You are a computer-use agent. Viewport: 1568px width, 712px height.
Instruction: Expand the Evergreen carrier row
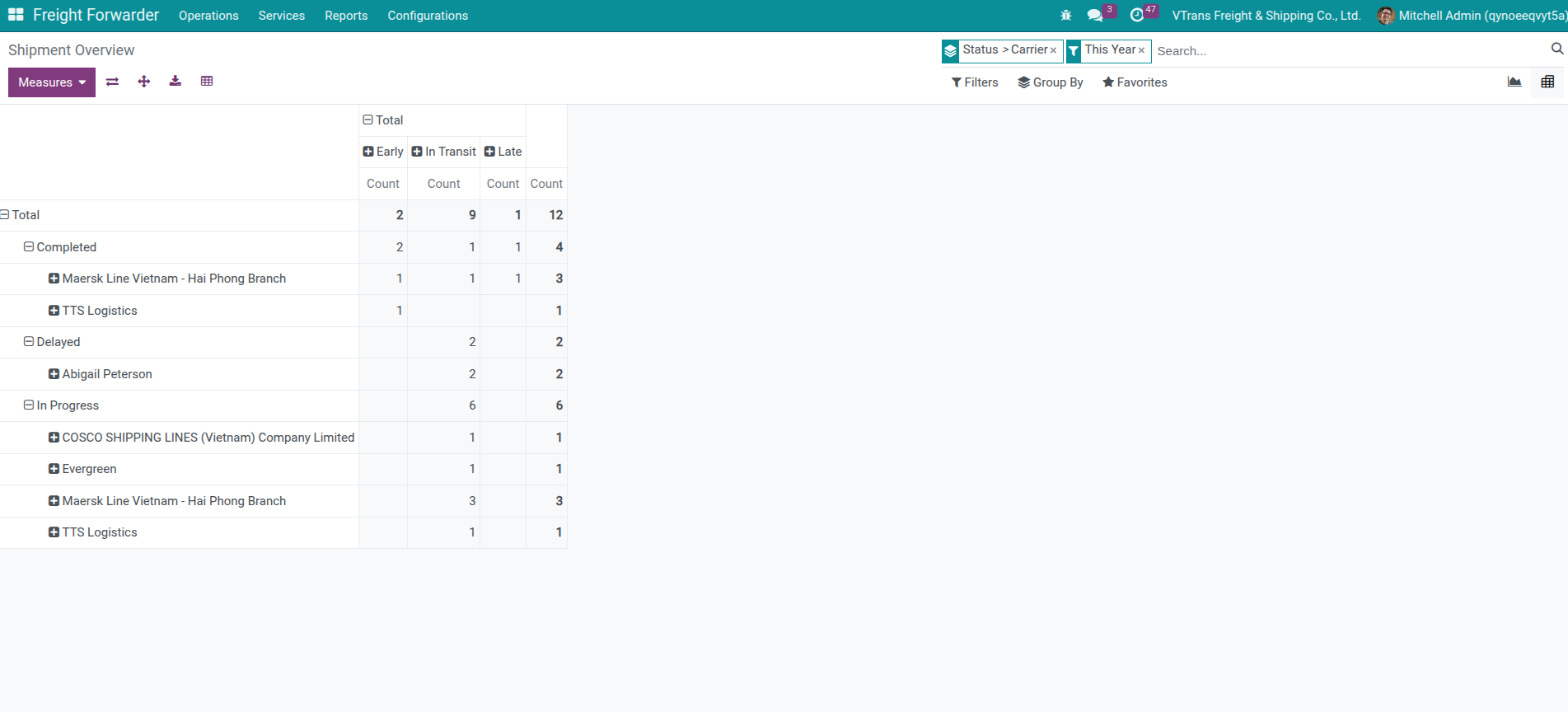54,469
